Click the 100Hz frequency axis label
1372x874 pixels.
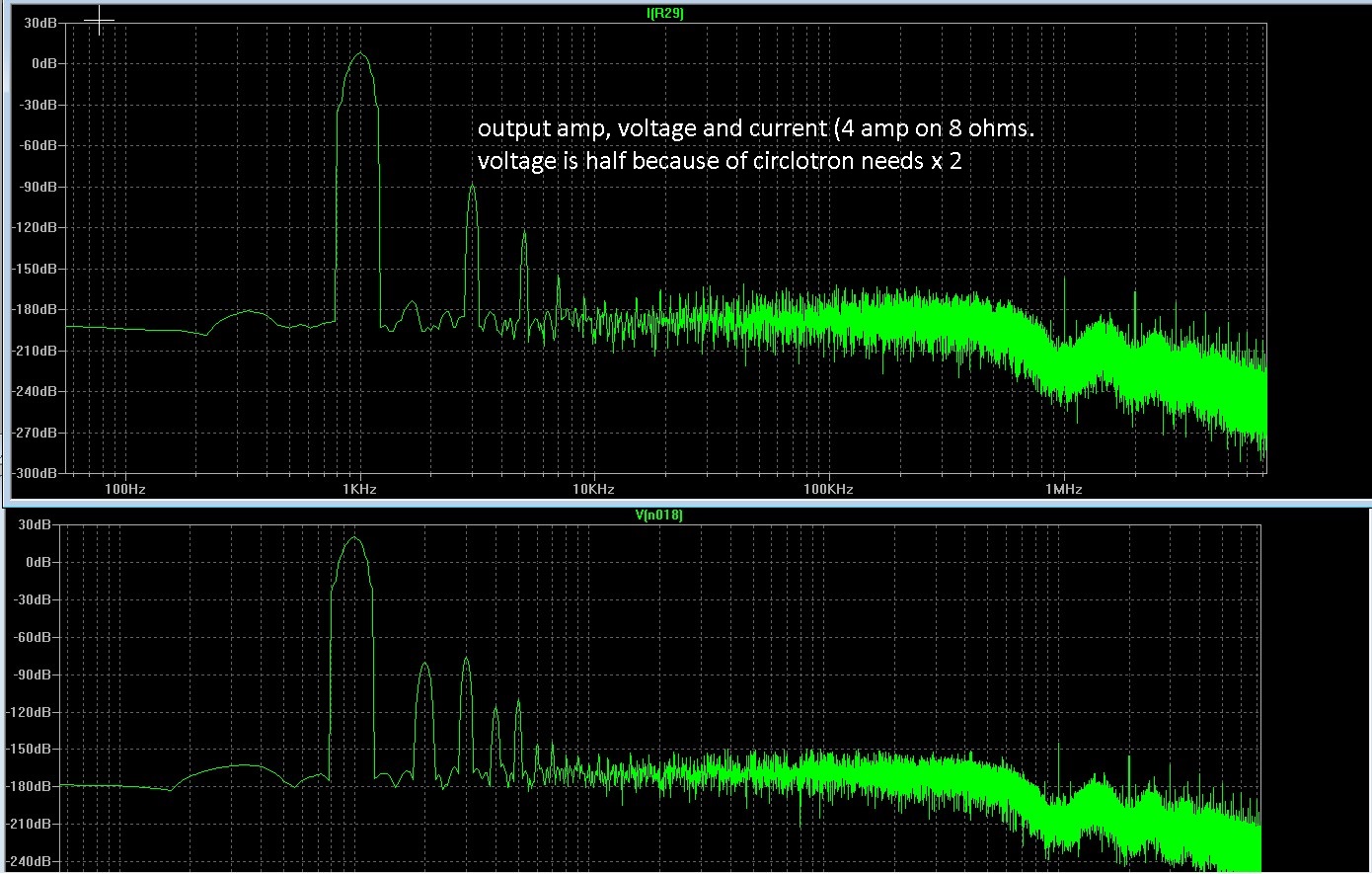pos(125,489)
